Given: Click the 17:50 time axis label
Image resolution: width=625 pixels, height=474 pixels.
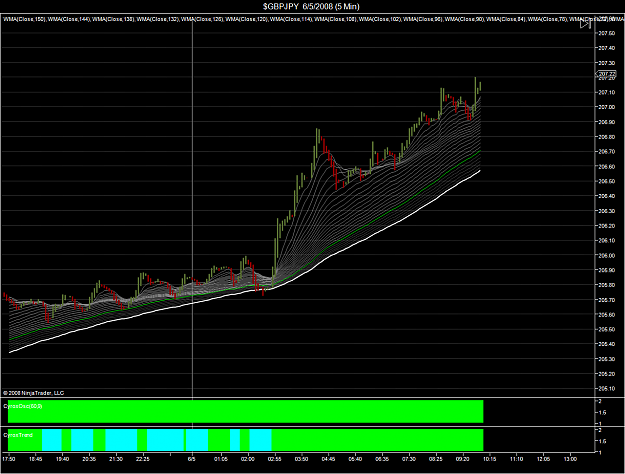Looking at the screenshot, I should [9, 459].
